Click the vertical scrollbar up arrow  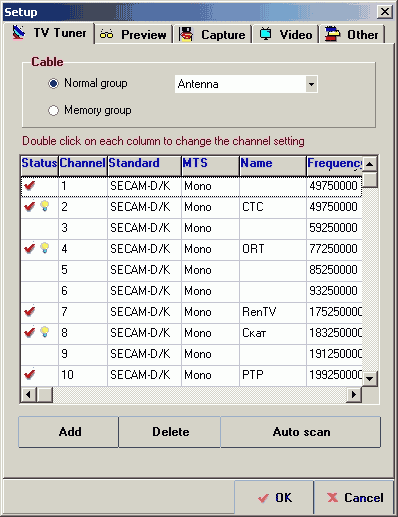[370, 164]
